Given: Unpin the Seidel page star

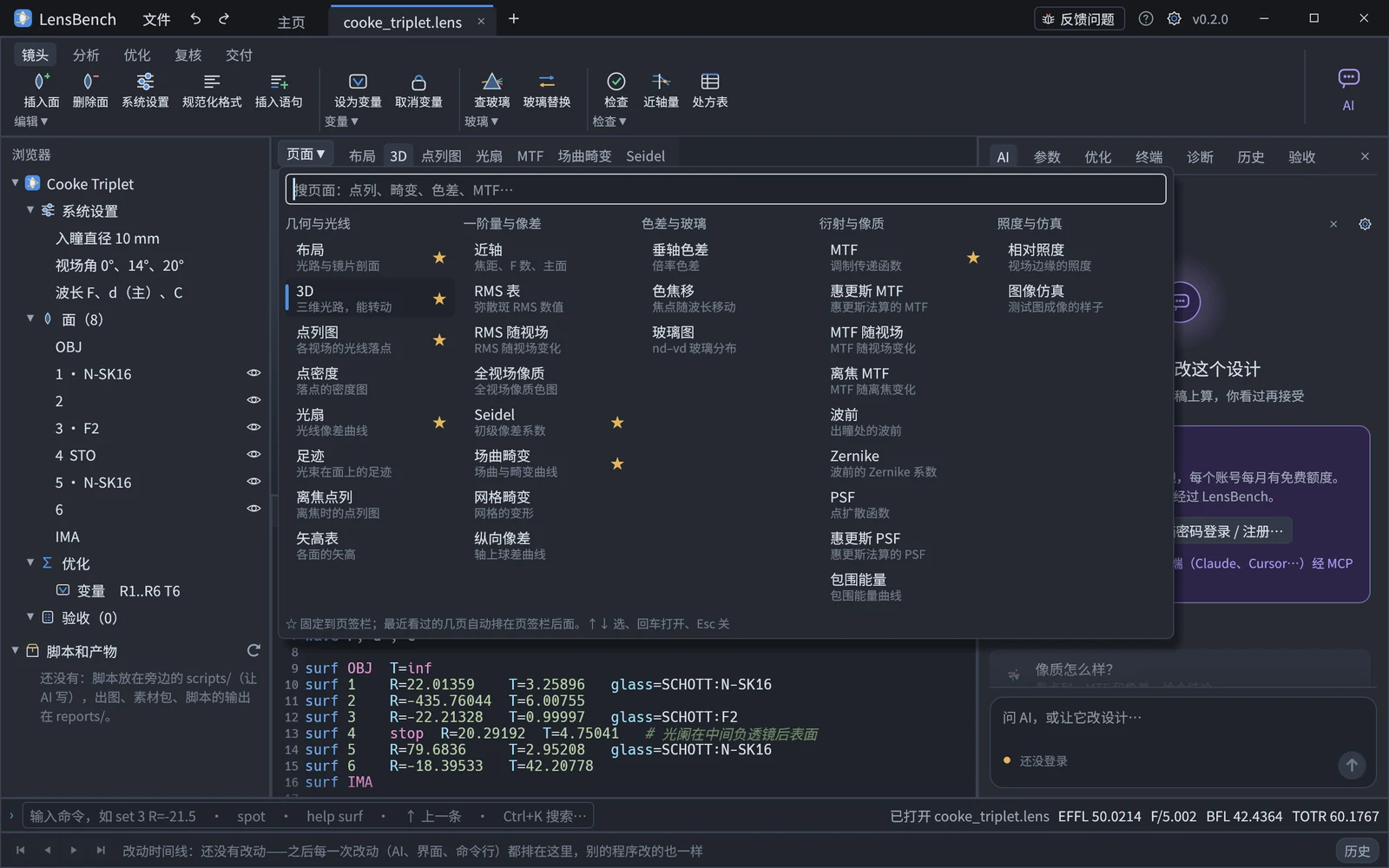Looking at the screenshot, I should coord(617,423).
